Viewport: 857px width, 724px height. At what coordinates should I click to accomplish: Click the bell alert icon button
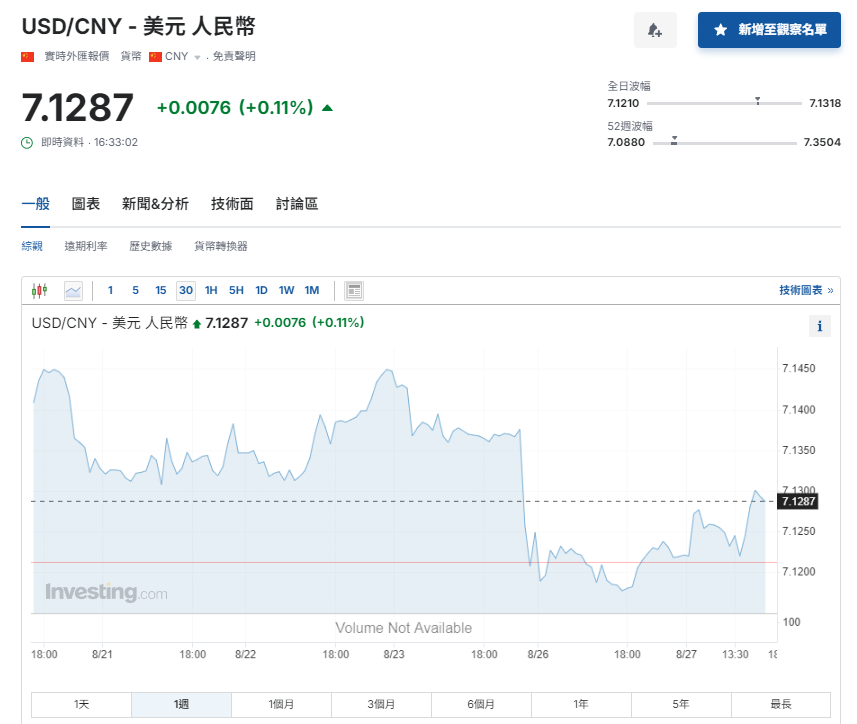pos(655,30)
